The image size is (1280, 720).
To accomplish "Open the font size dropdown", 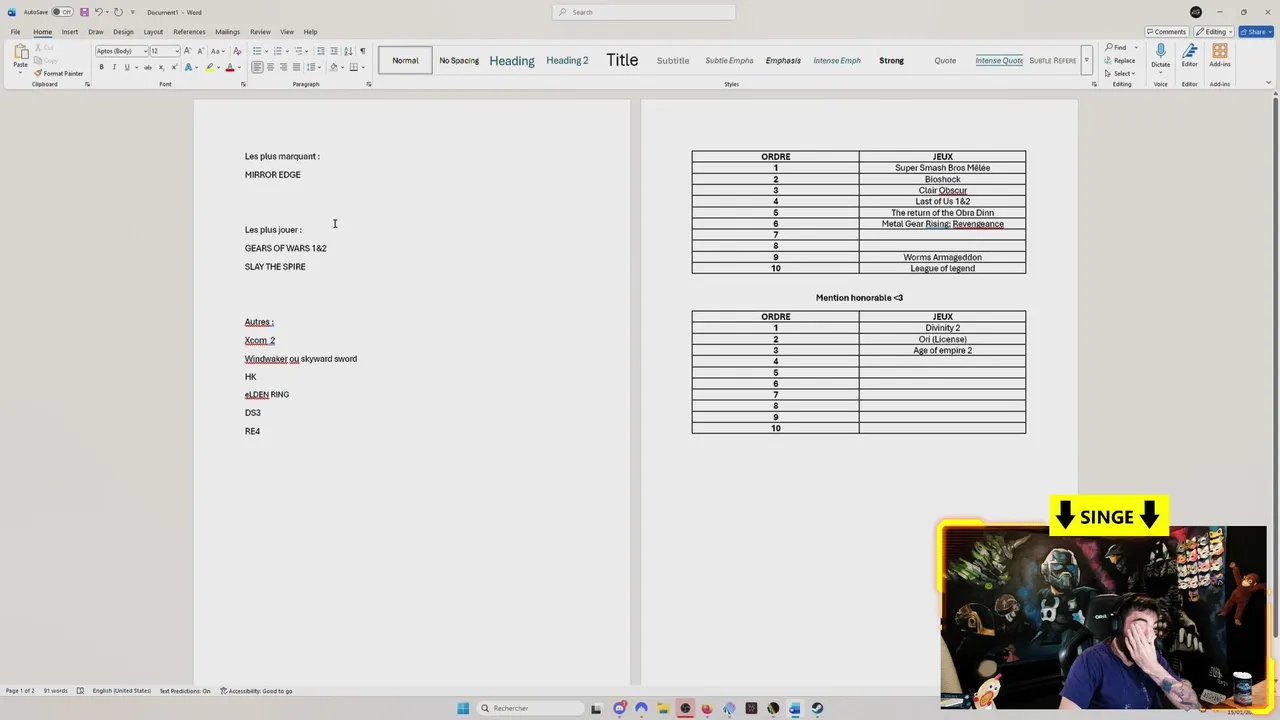I will [x=177, y=51].
